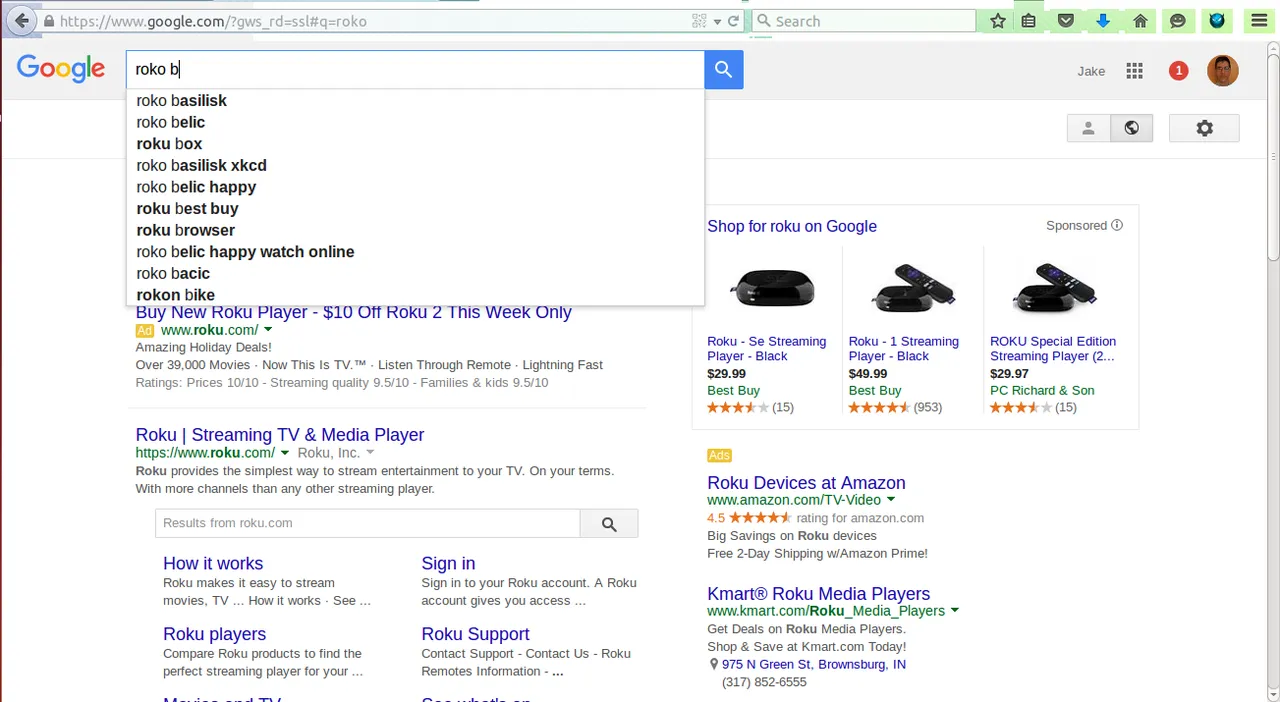Screen dimensions: 1280x702
Task: Click the lock icon in address bar
Action: [49, 21]
